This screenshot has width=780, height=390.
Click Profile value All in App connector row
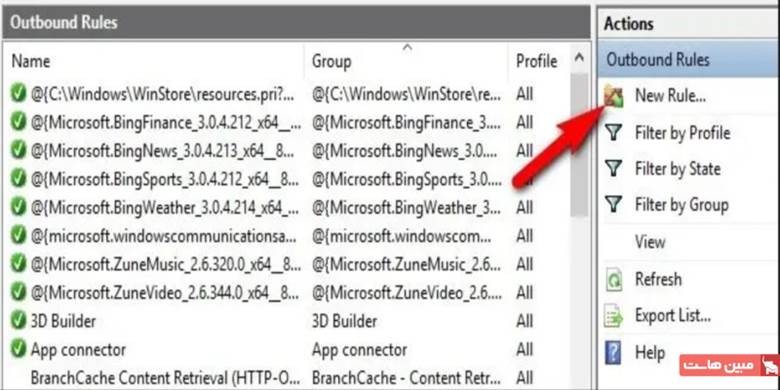[524, 350]
